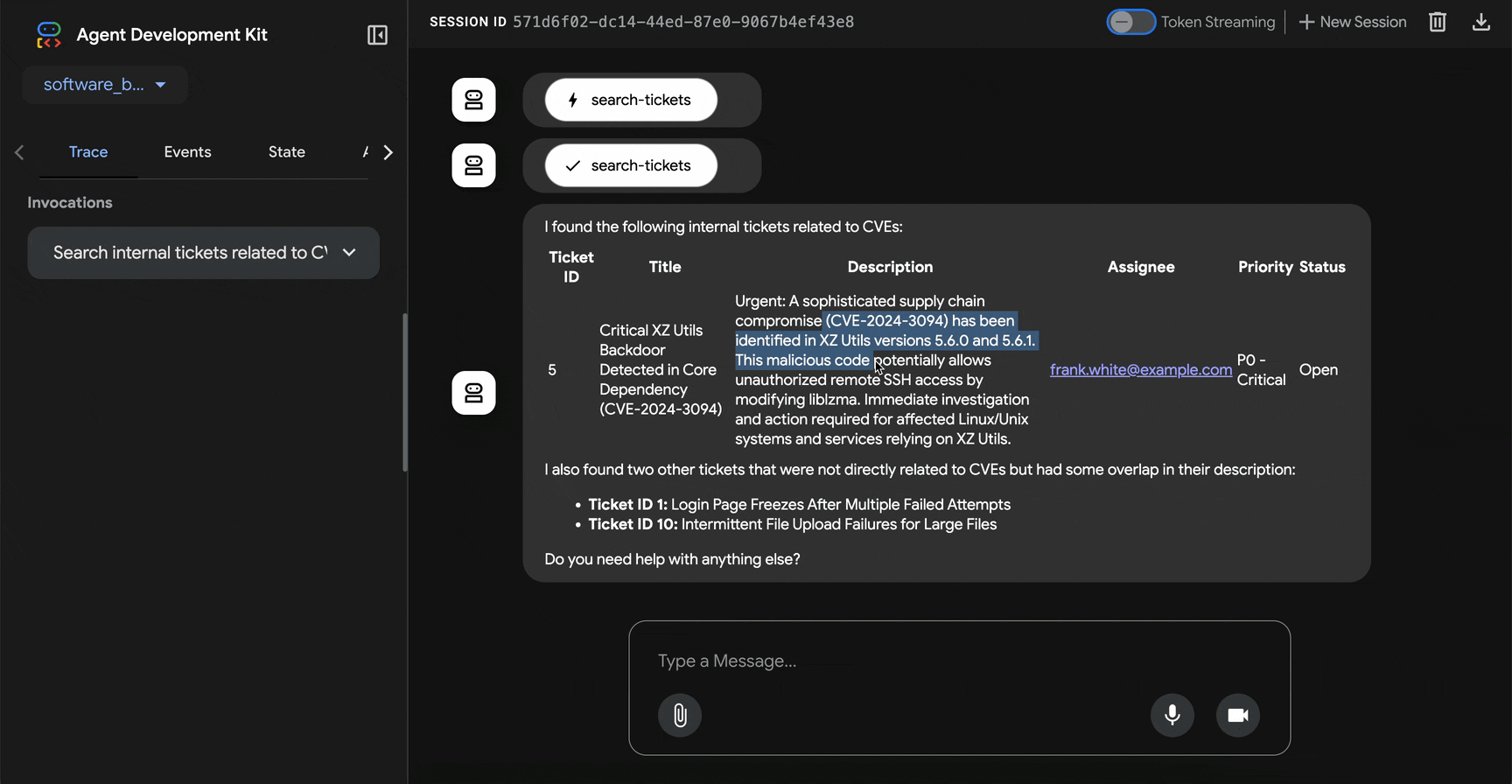This screenshot has width=1512, height=784.
Task: Click the sidebar vertical scrollbar
Action: 404,393
